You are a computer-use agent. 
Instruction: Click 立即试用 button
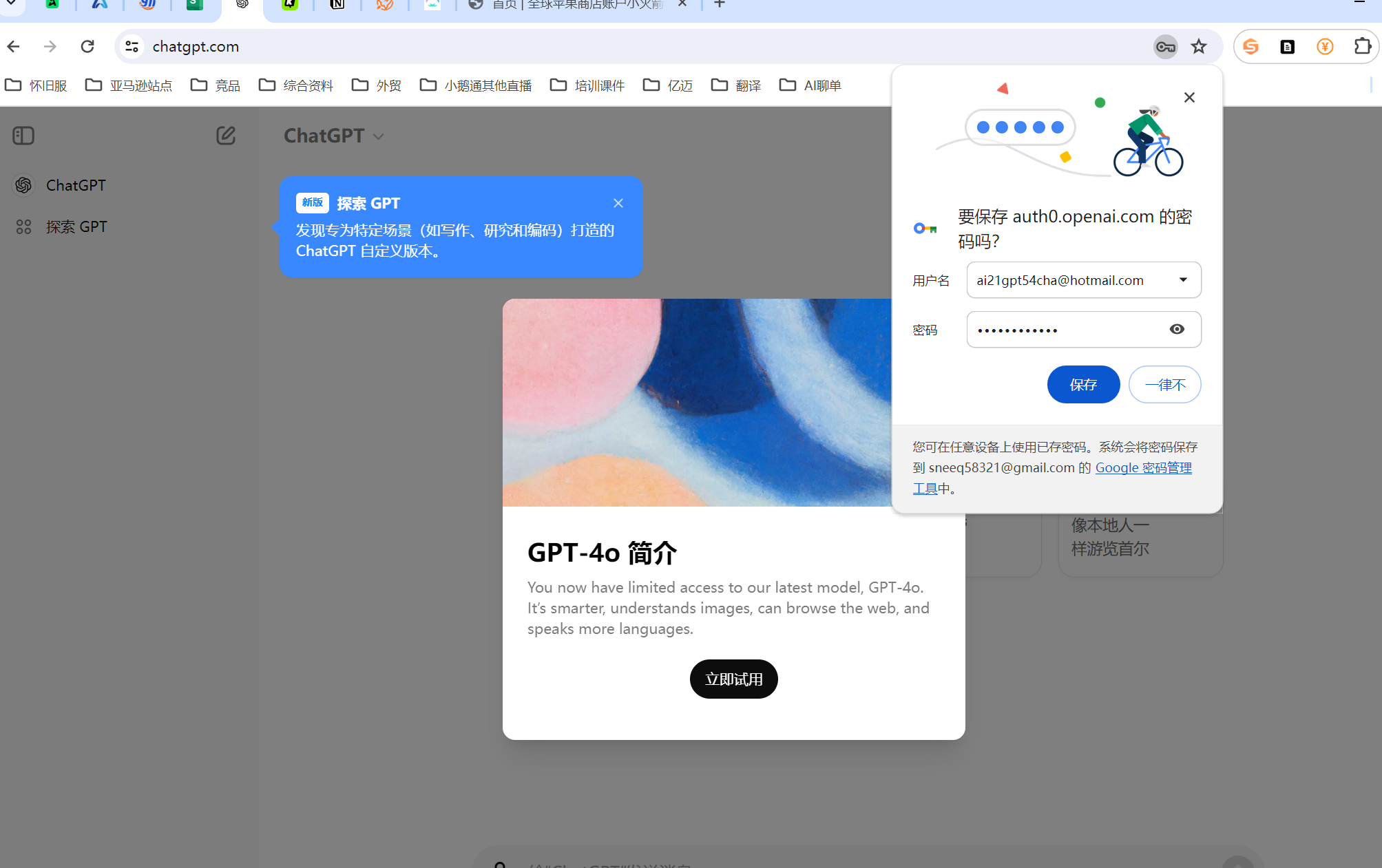tap(734, 679)
